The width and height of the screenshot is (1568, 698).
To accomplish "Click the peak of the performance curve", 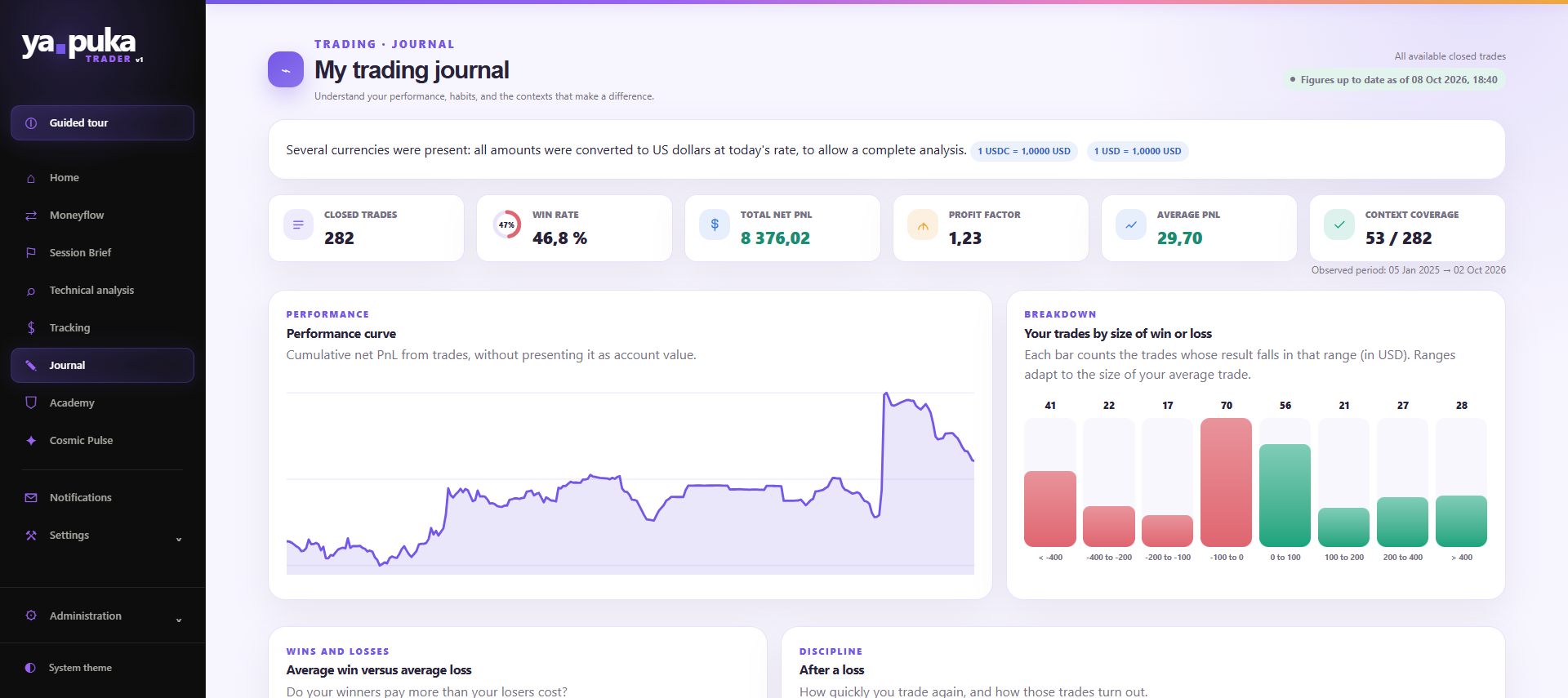I will pos(886,395).
